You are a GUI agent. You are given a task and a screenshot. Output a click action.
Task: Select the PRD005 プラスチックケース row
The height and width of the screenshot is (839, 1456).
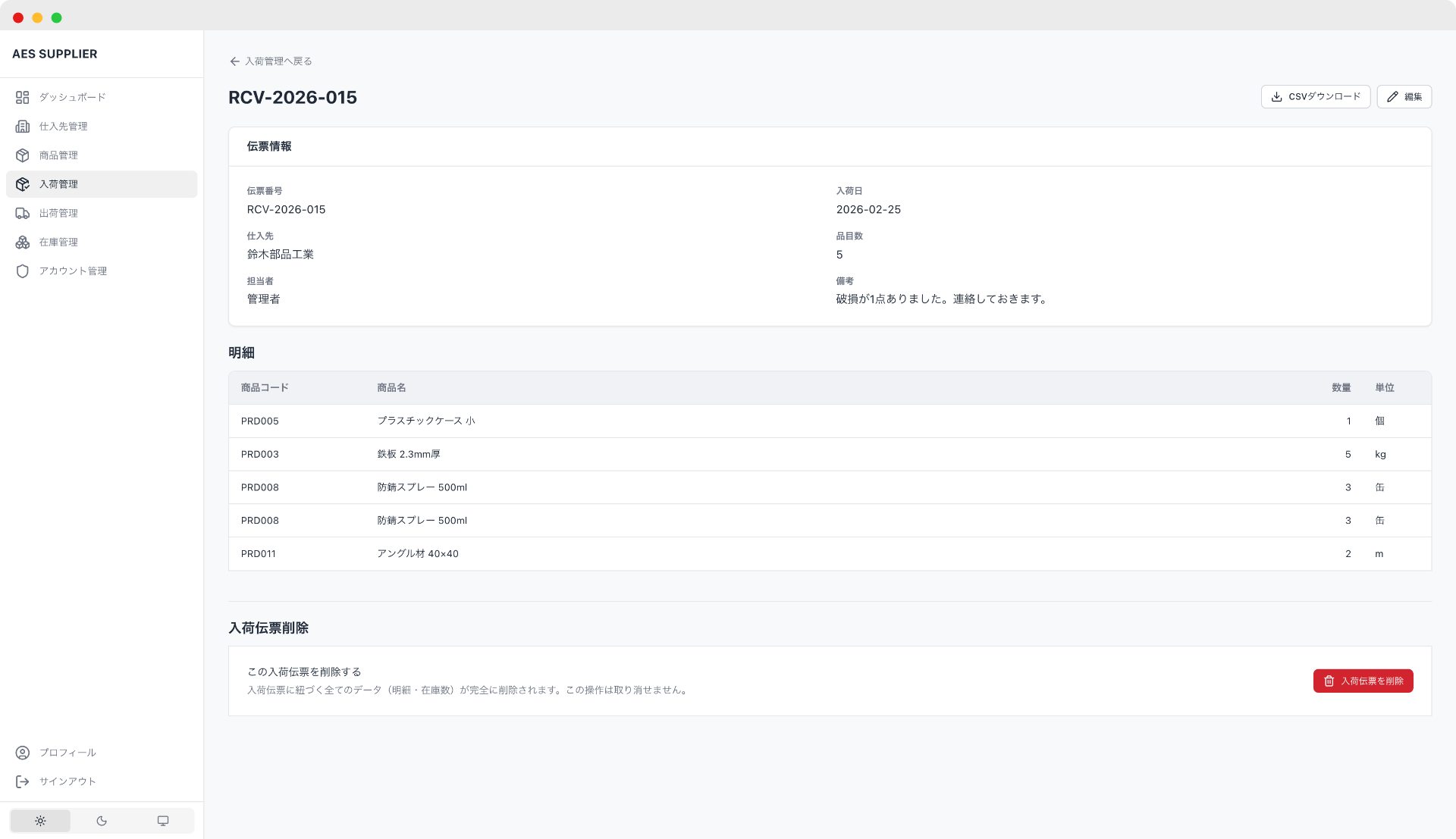[x=830, y=421]
